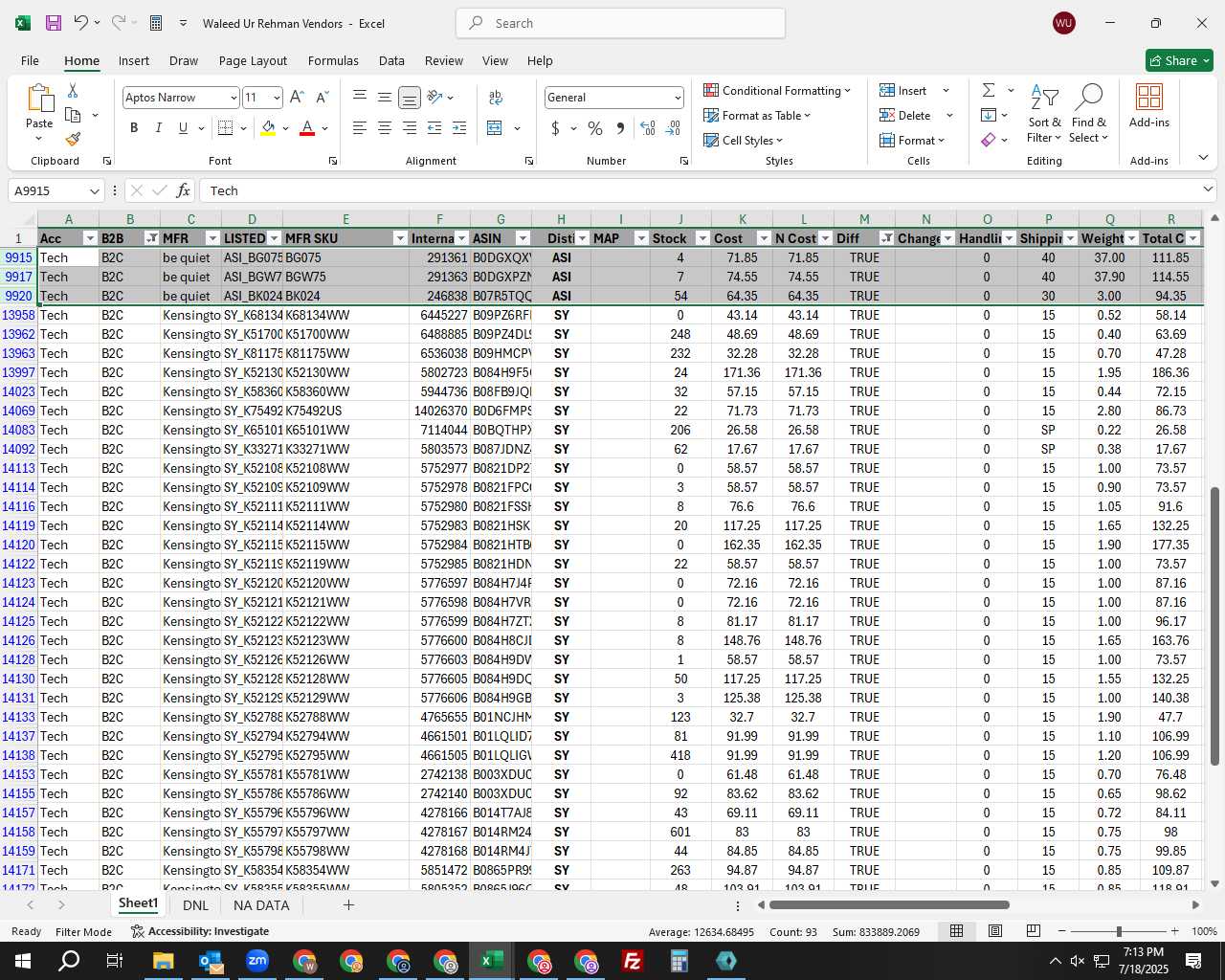Click the Increase Indent icon
This screenshot has height=980, width=1225.
click(459, 127)
